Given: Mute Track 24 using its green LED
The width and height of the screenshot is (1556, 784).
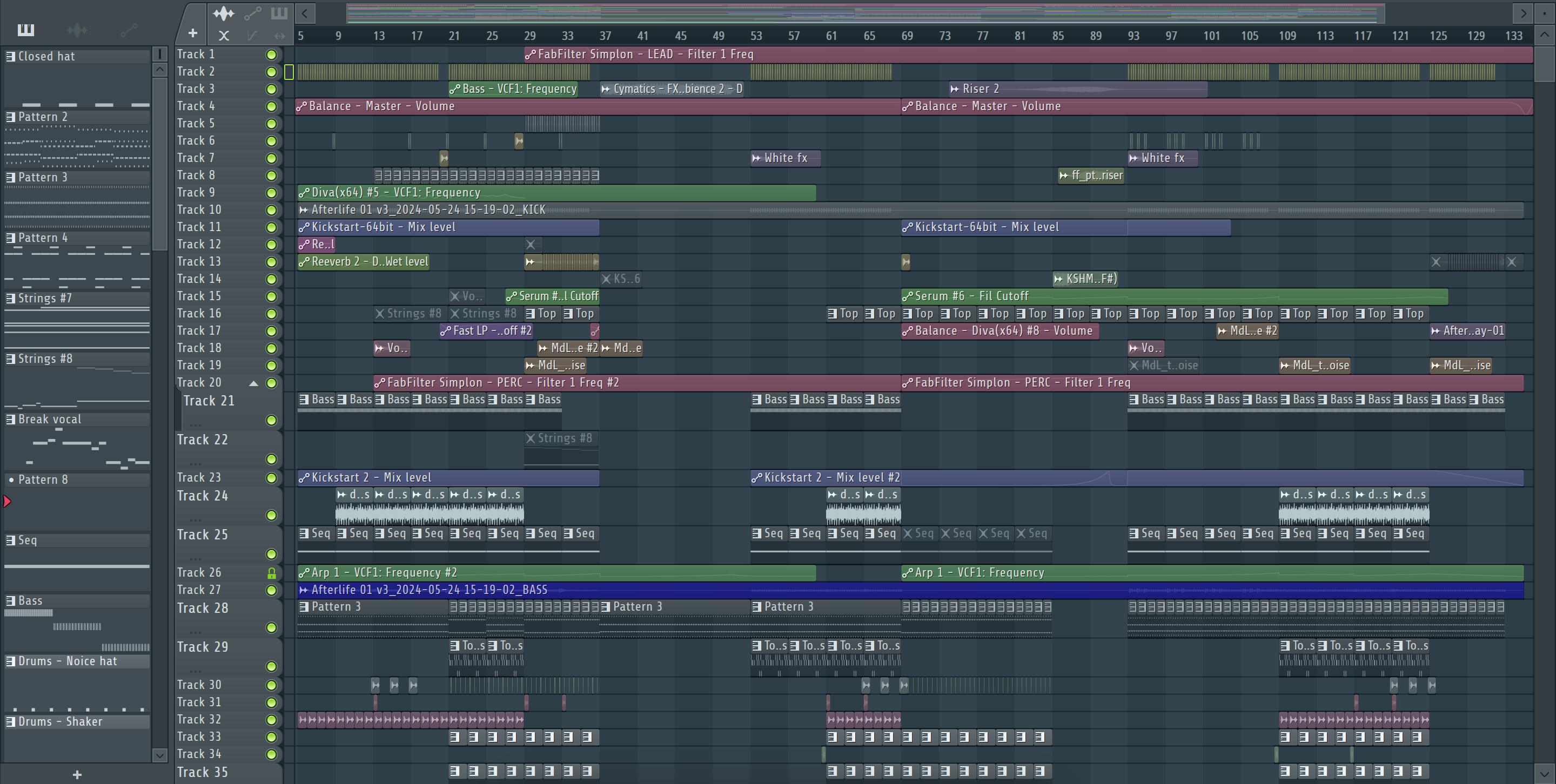Looking at the screenshot, I should [272, 516].
